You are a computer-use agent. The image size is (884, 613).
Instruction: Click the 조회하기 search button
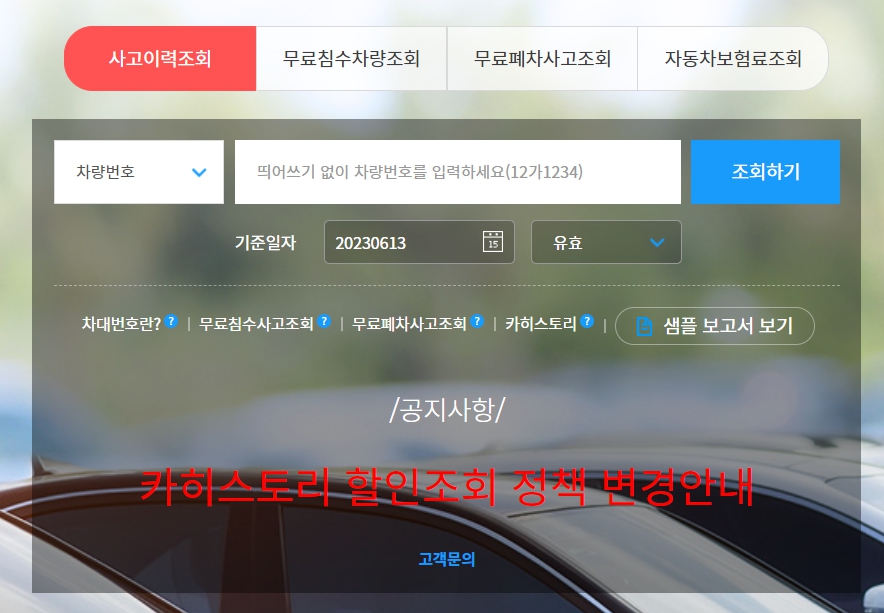(x=765, y=171)
